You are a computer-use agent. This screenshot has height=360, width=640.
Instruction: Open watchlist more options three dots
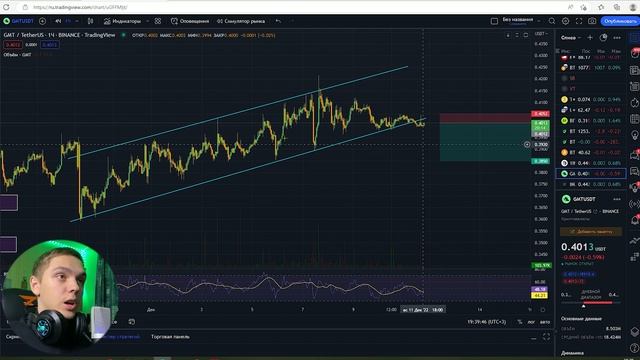pos(617,38)
